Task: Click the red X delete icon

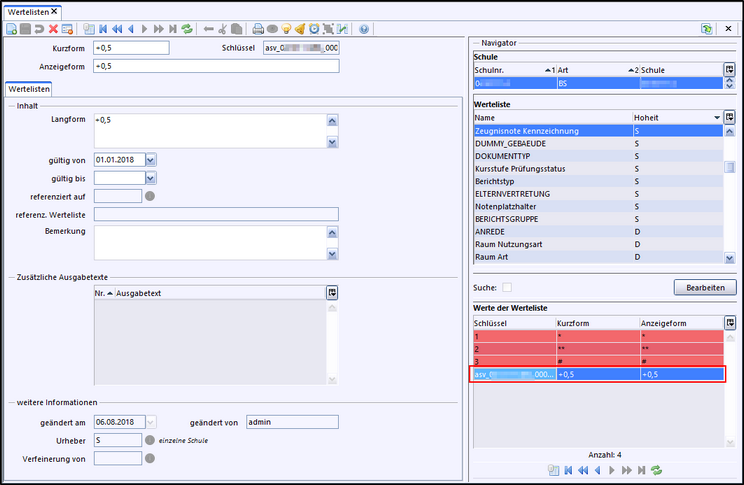Action: [x=53, y=29]
